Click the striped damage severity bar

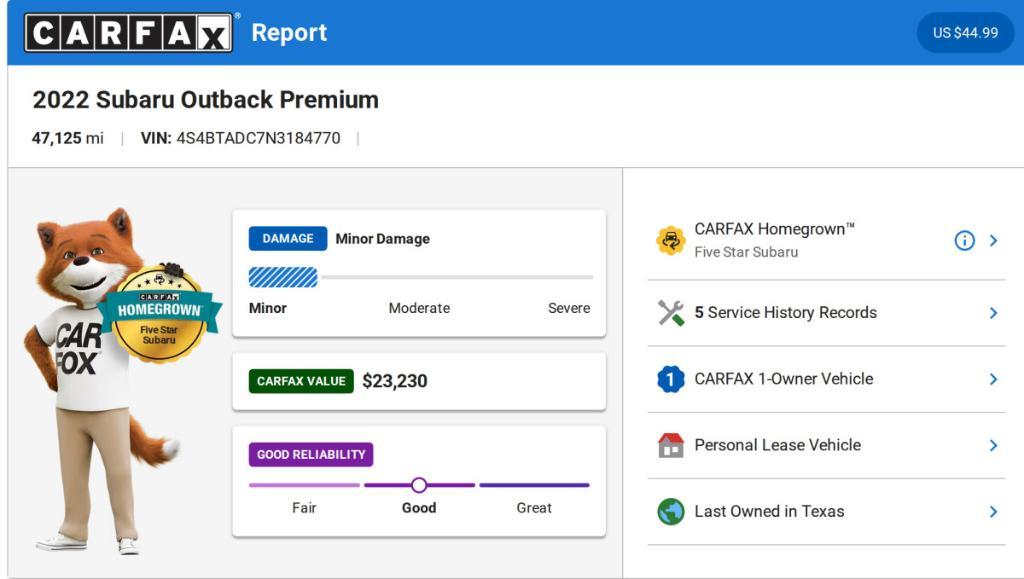[x=283, y=277]
